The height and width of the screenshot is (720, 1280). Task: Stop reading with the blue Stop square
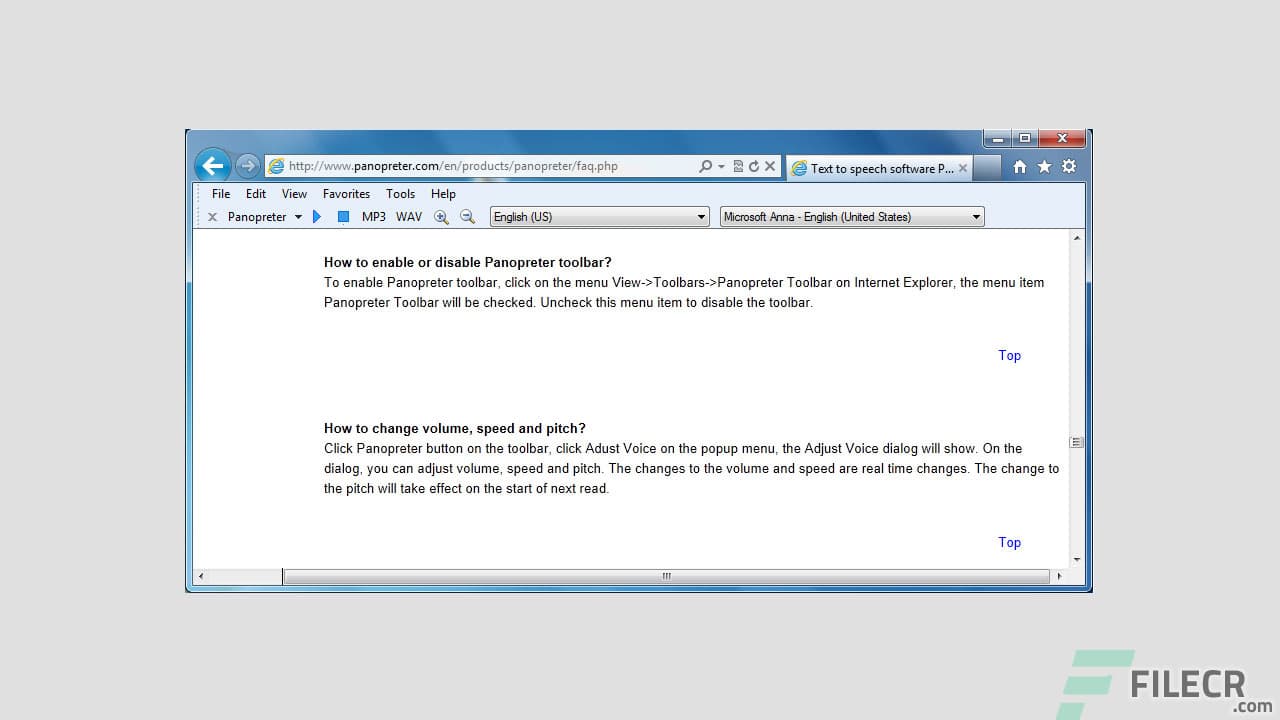[343, 217]
